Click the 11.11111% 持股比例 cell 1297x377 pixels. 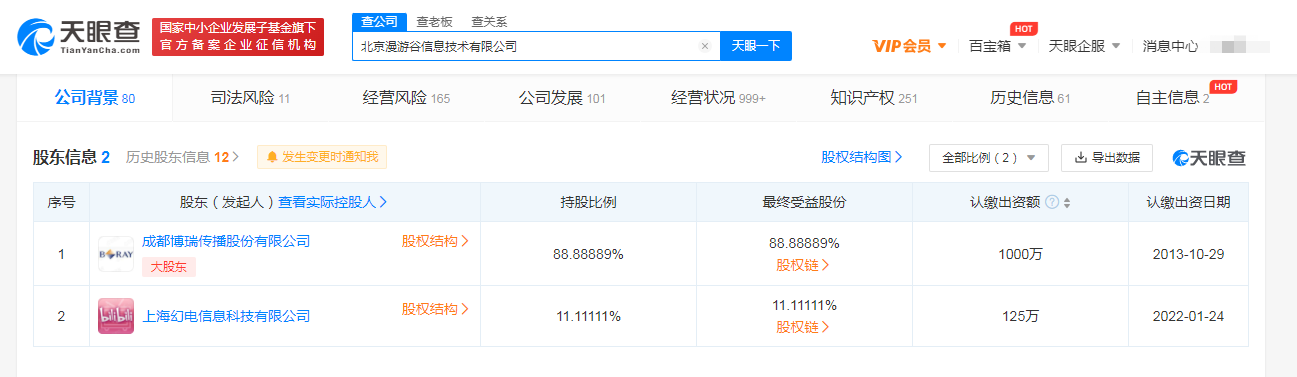click(x=588, y=316)
